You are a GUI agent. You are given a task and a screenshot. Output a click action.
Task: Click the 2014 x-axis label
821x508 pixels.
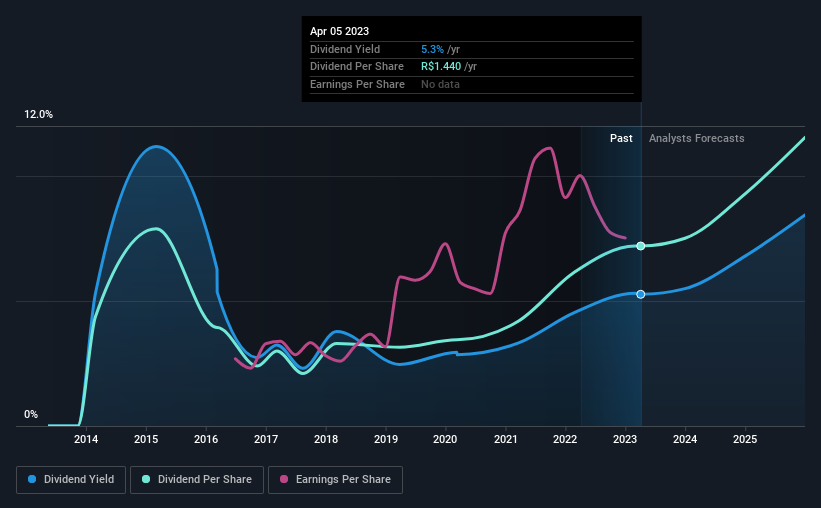tap(86, 439)
